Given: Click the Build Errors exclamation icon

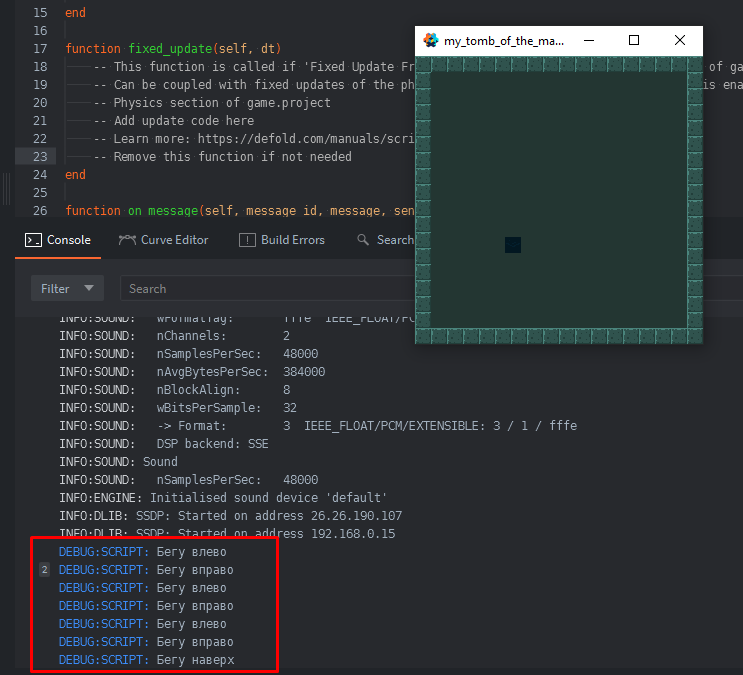Looking at the screenshot, I should pyautogui.click(x=247, y=240).
